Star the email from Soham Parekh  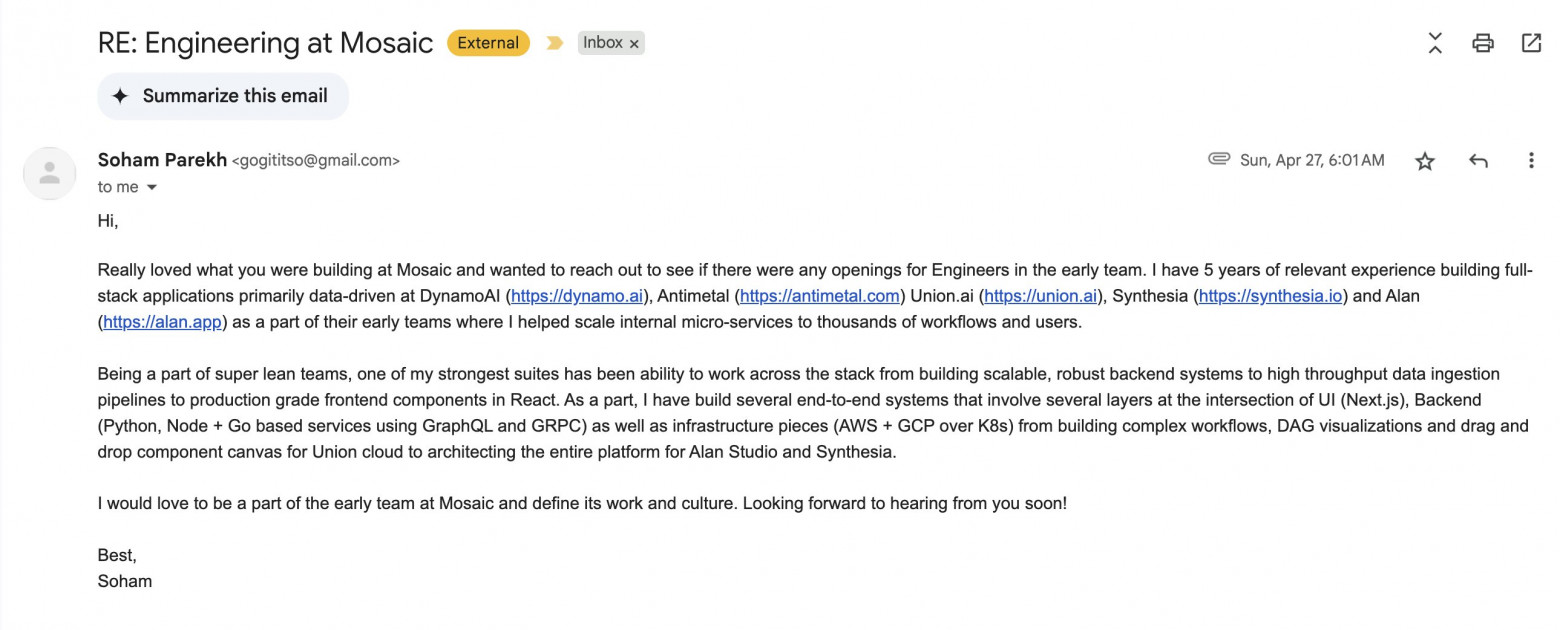point(1425,161)
